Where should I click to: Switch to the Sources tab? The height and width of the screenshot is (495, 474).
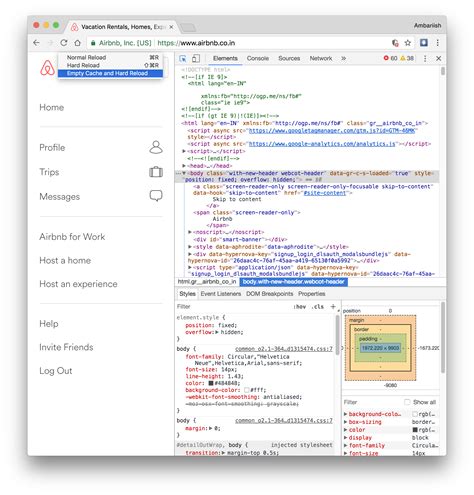click(289, 58)
